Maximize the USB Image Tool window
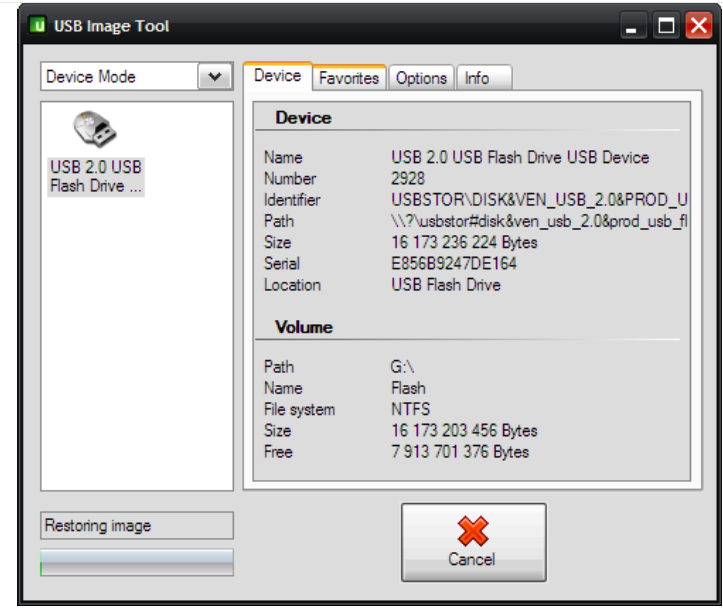723x609 pixels. click(x=665, y=27)
